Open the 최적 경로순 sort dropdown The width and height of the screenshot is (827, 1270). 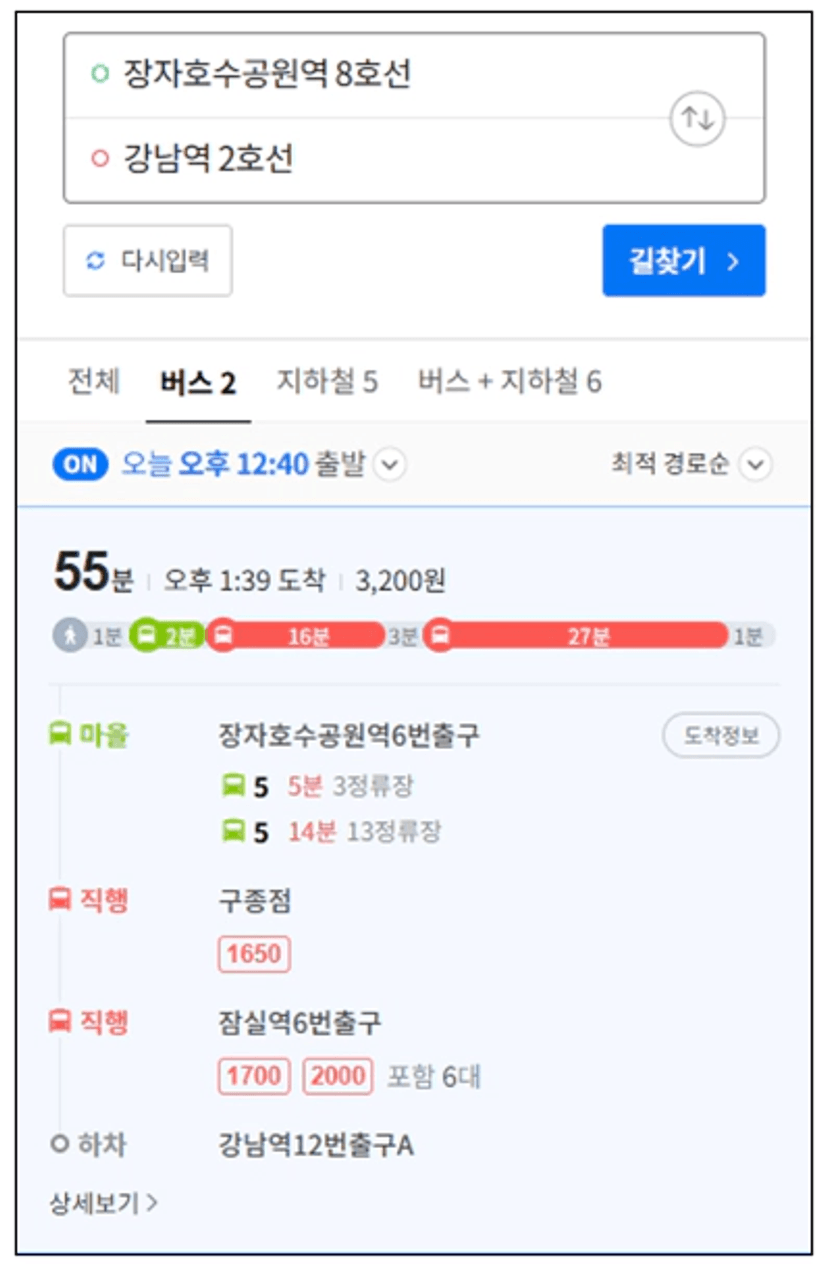(692, 465)
